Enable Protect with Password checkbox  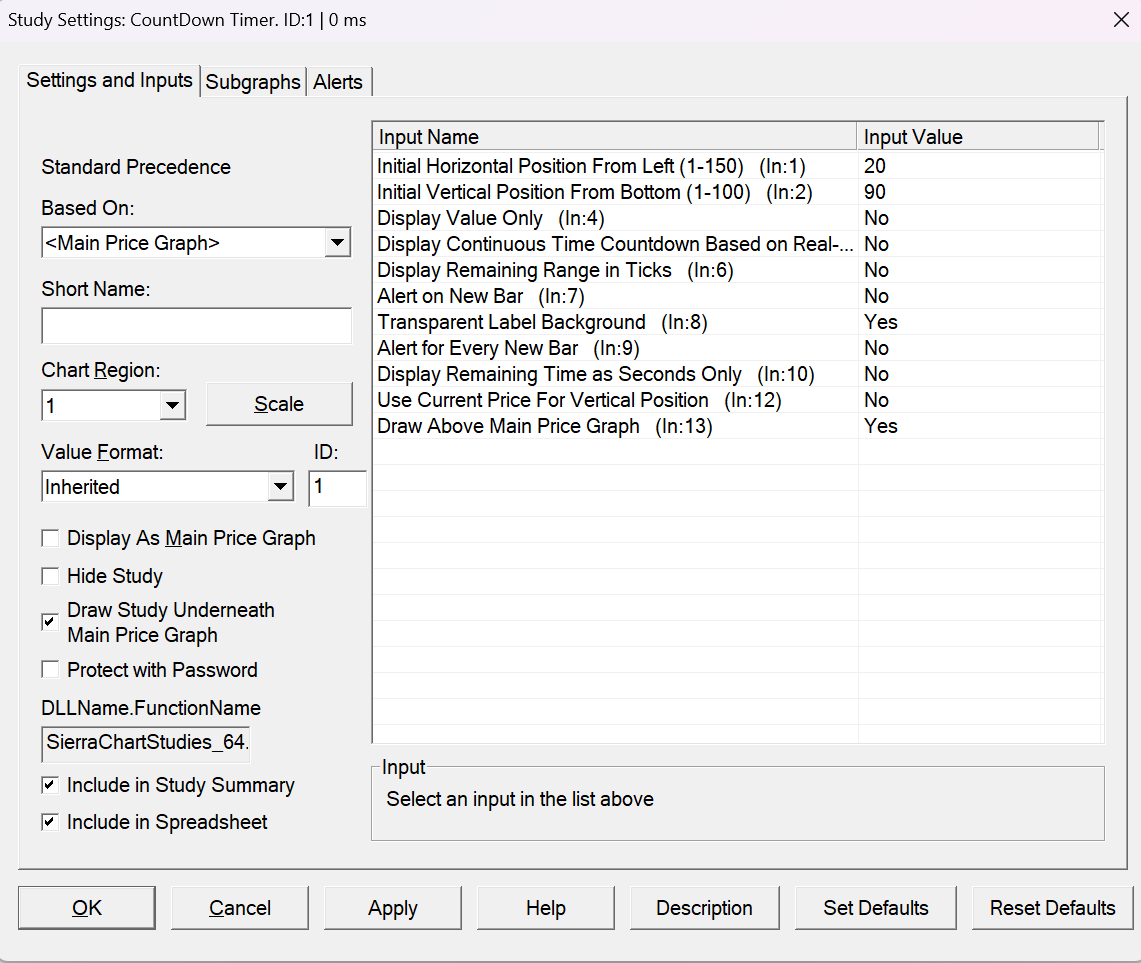coord(50,671)
